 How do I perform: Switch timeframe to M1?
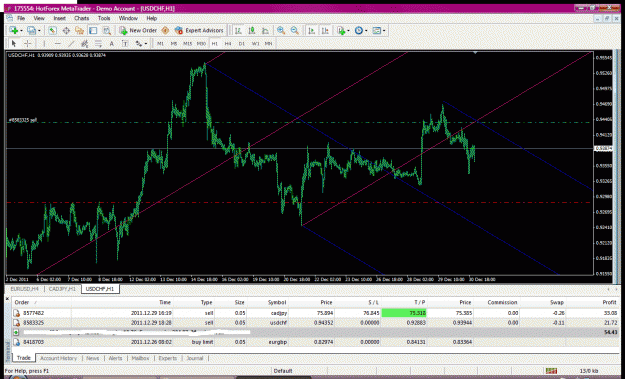160,43
